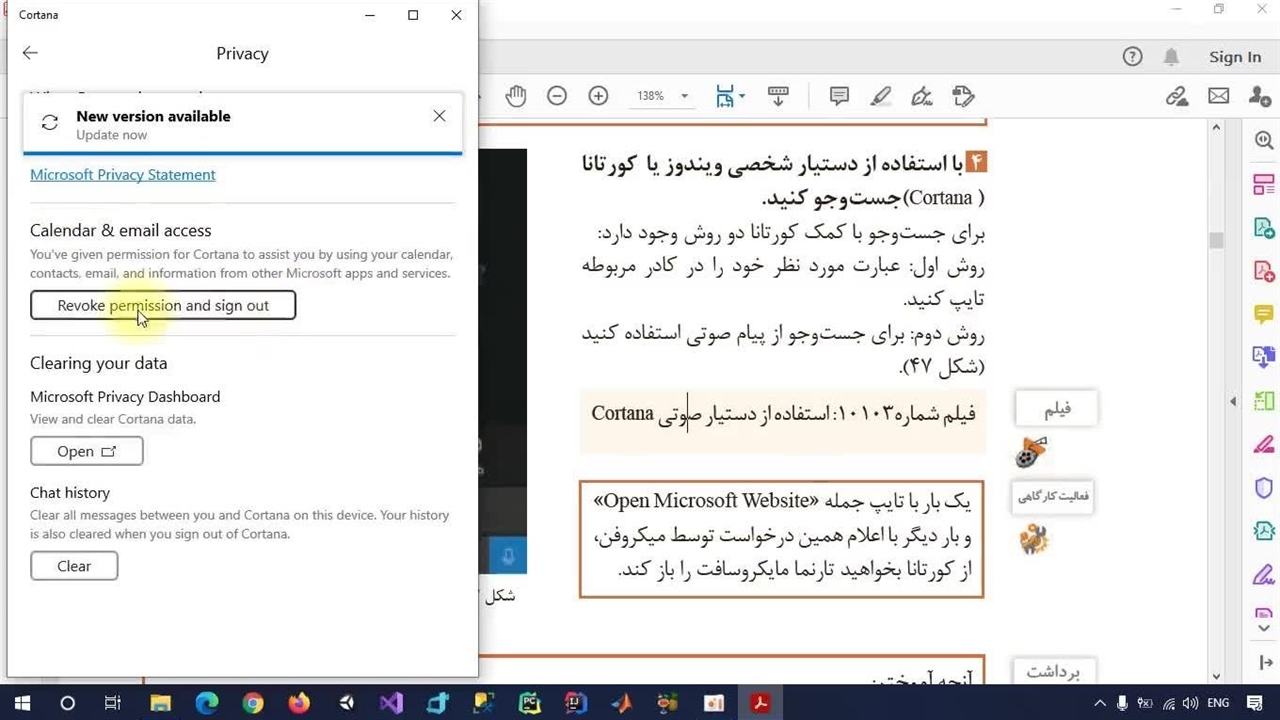The height and width of the screenshot is (720, 1280).
Task: Send file by email envelope icon
Action: [1218, 96]
